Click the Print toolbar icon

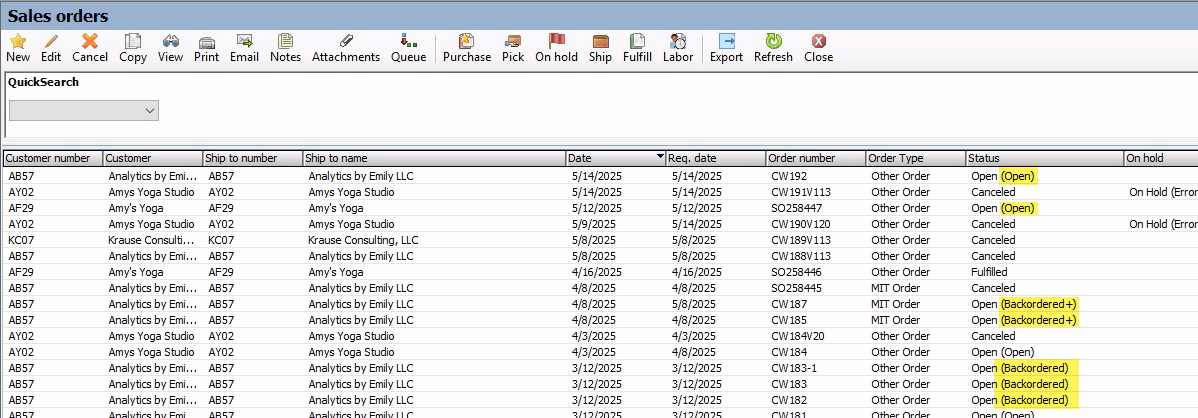pyautogui.click(x=206, y=41)
